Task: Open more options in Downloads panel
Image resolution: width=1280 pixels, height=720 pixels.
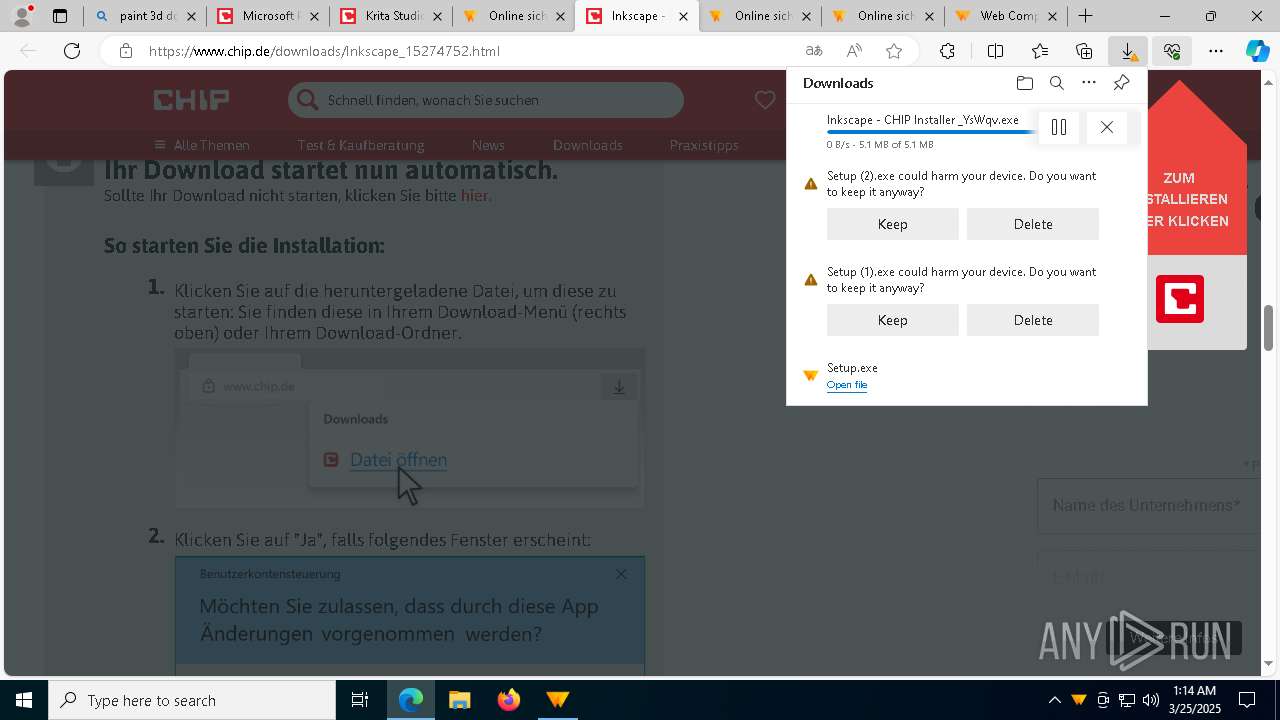Action: pyautogui.click(x=1089, y=83)
